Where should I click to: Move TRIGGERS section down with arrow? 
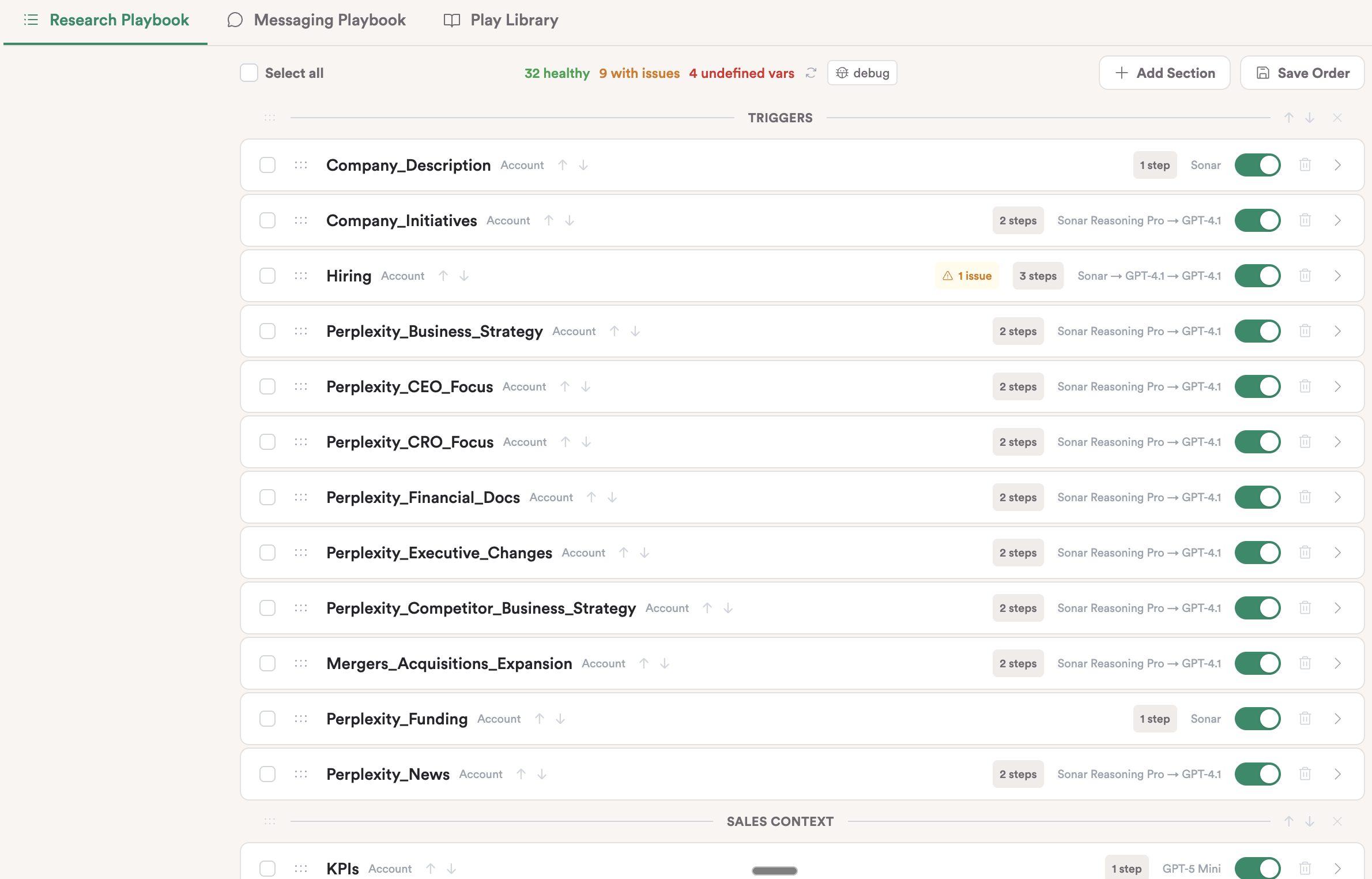pos(1310,118)
